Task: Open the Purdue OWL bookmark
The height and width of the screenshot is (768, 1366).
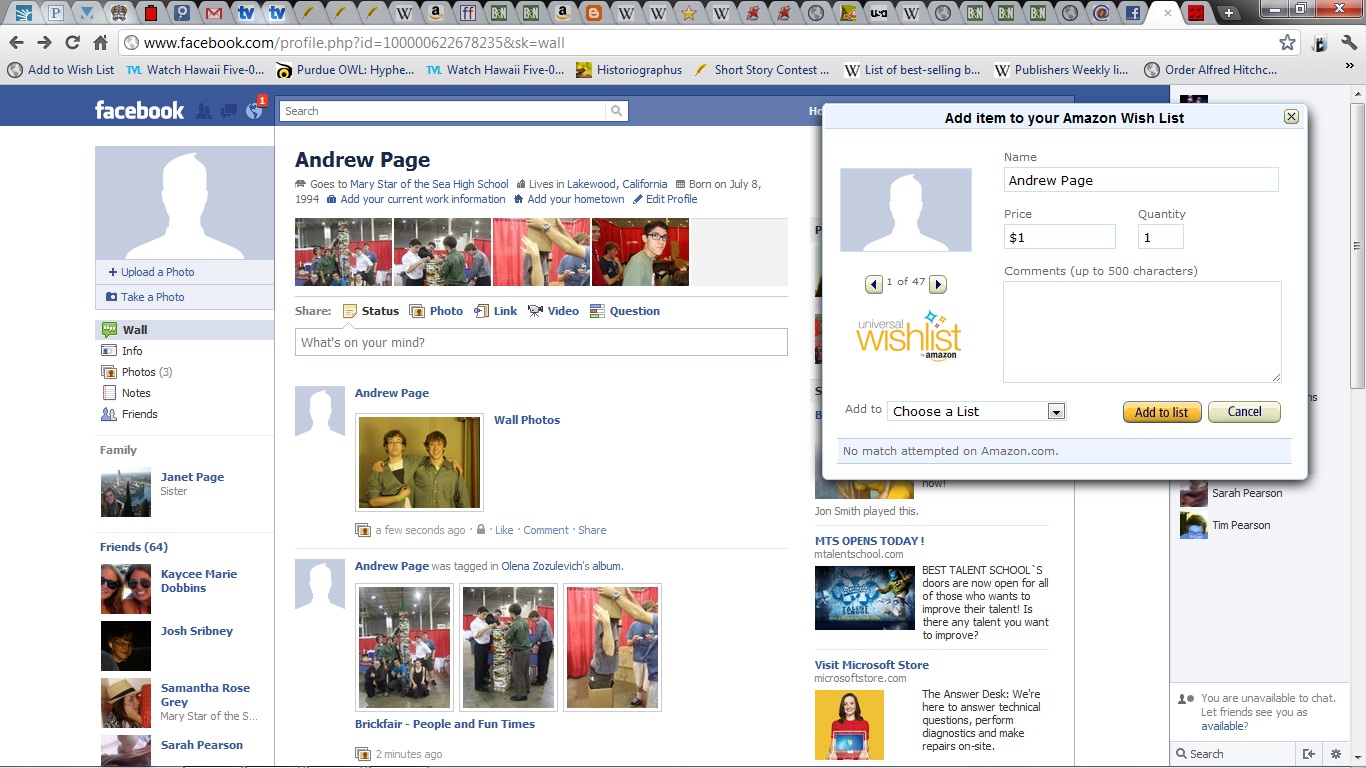Action: (345, 70)
